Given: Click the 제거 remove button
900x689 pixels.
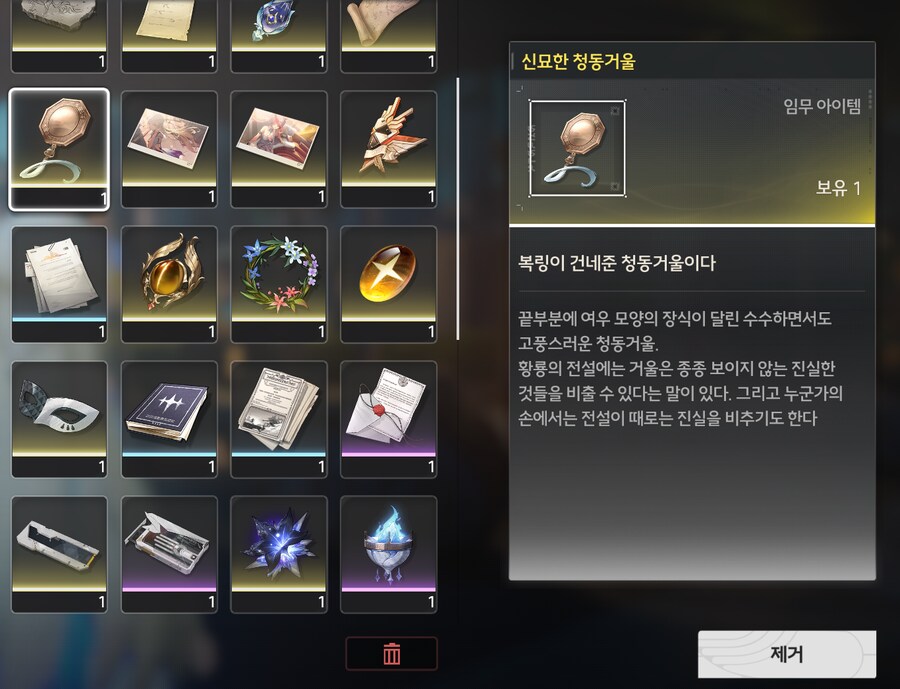Looking at the screenshot, I should click(787, 654).
